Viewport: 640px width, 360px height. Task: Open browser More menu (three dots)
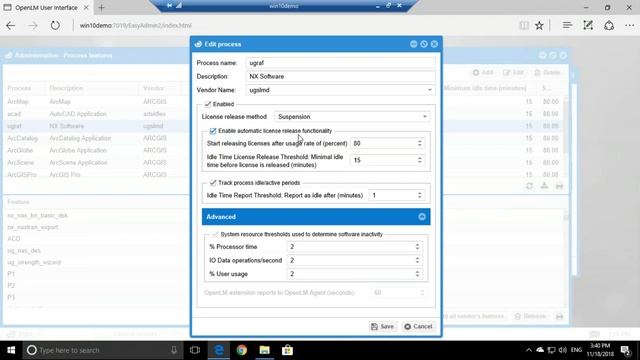pyautogui.click(x=629, y=25)
